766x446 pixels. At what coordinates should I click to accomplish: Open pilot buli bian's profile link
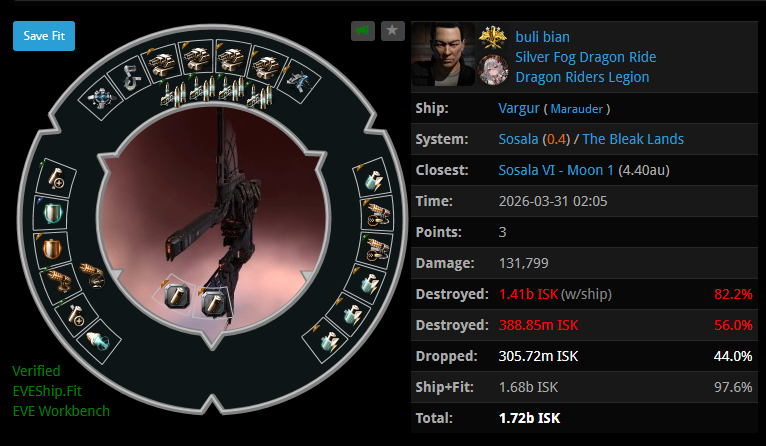542,37
